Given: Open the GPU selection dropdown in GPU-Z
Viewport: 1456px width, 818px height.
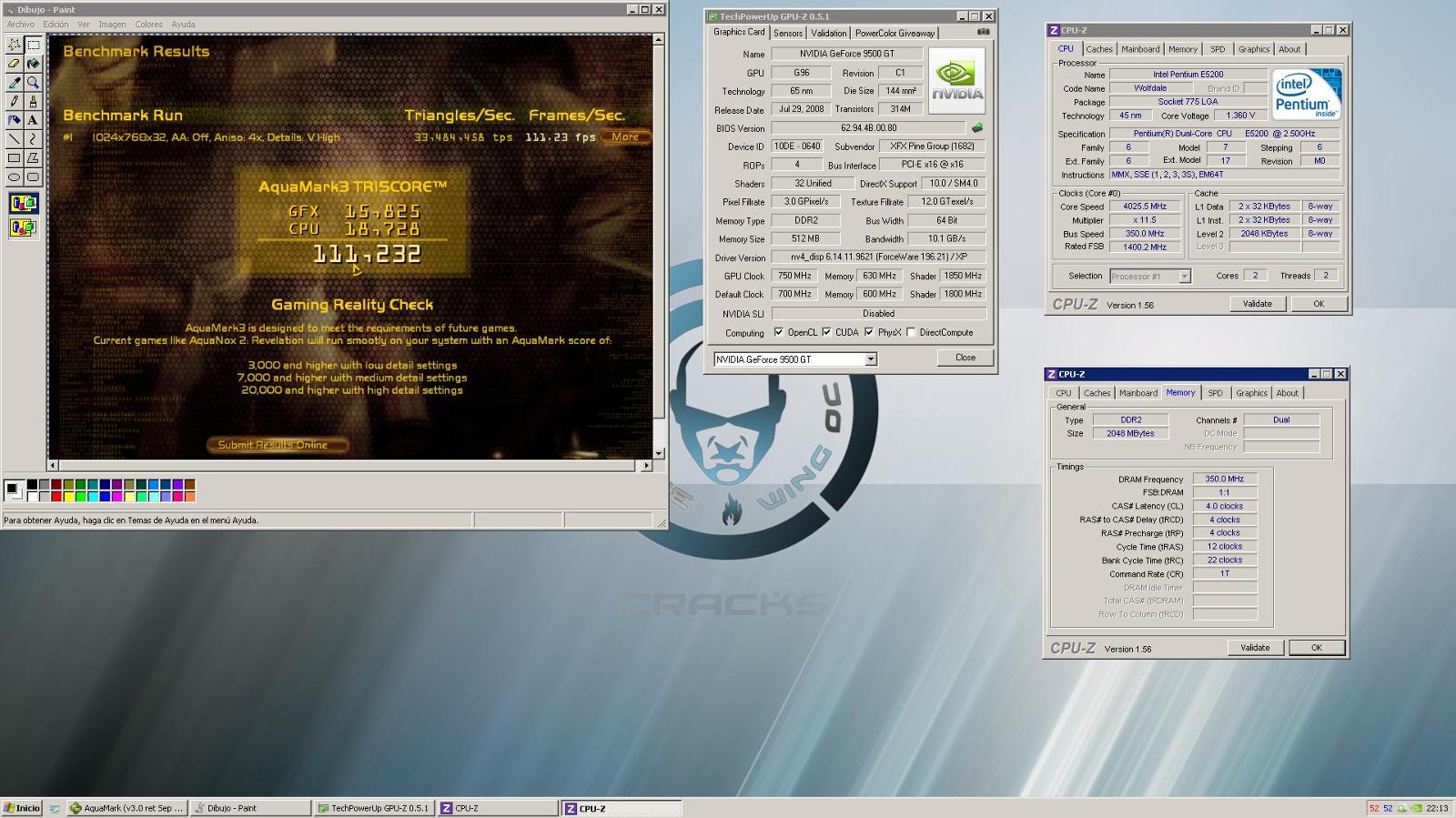Looking at the screenshot, I should coord(871,359).
